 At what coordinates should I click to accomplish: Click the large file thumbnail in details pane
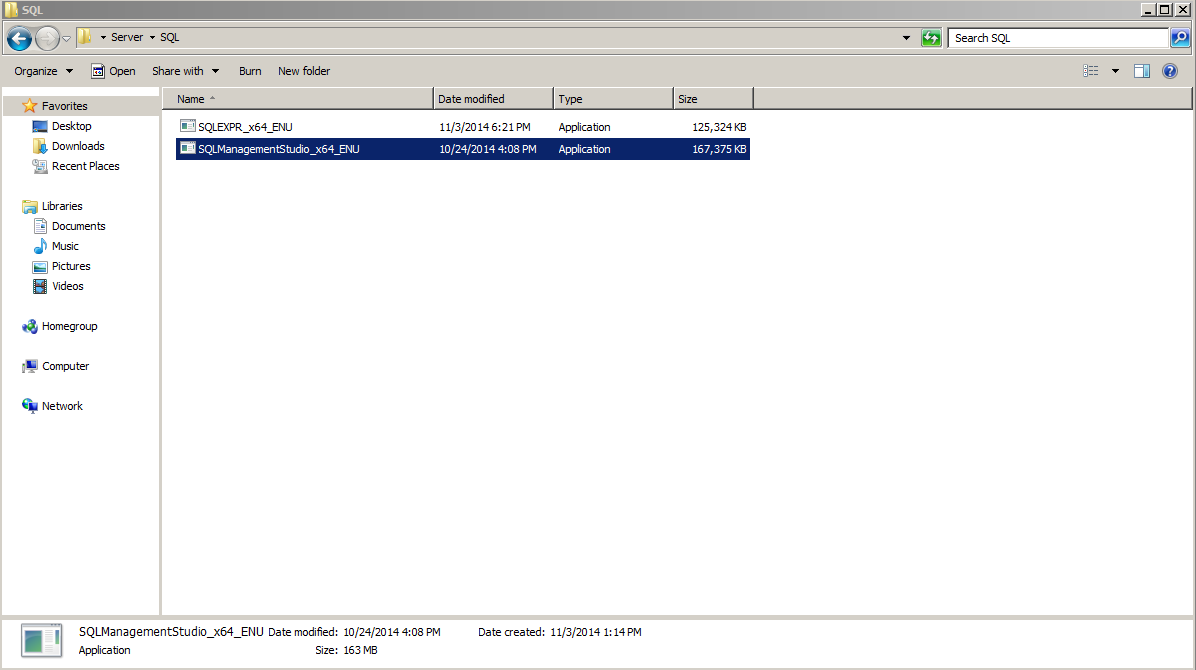42,640
